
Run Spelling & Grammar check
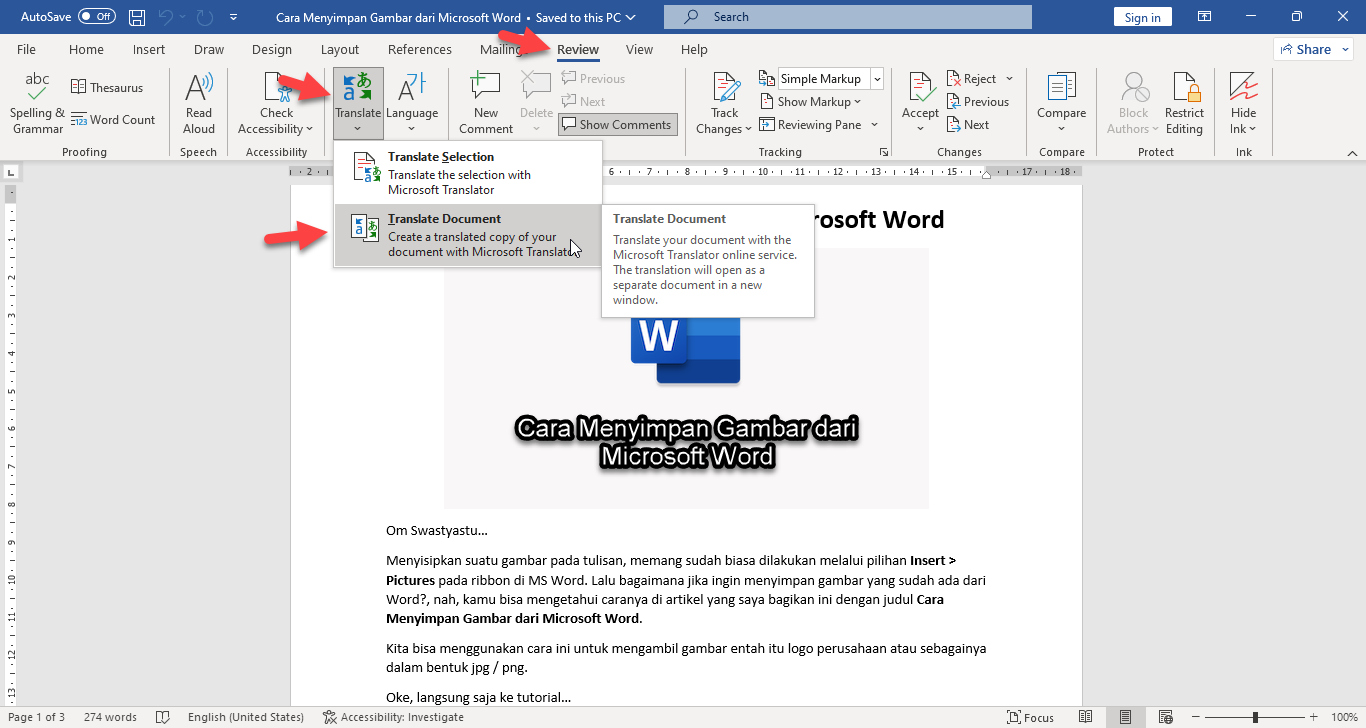point(37,104)
